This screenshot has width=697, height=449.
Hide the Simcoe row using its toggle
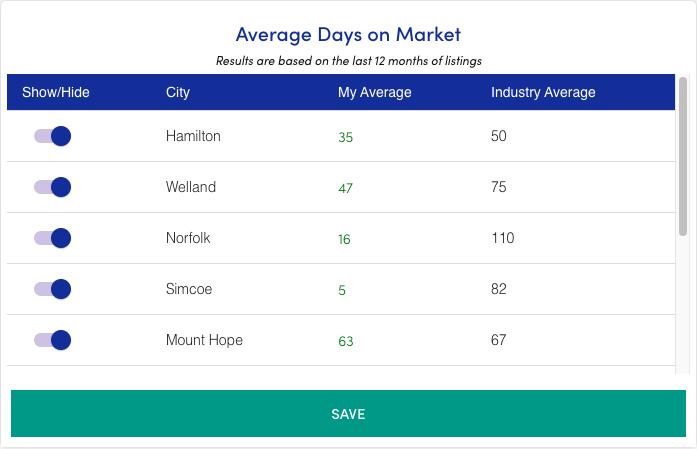52,289
